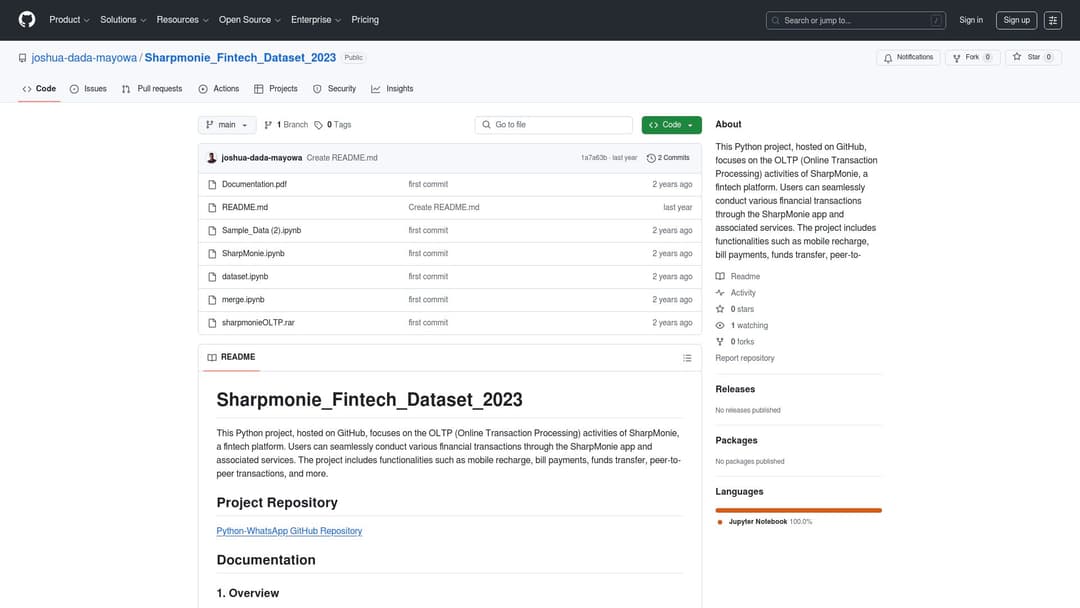Viewport: 1080px width, 608px height.
Task: View the 2 Commits history
Action: pos(668,158)
